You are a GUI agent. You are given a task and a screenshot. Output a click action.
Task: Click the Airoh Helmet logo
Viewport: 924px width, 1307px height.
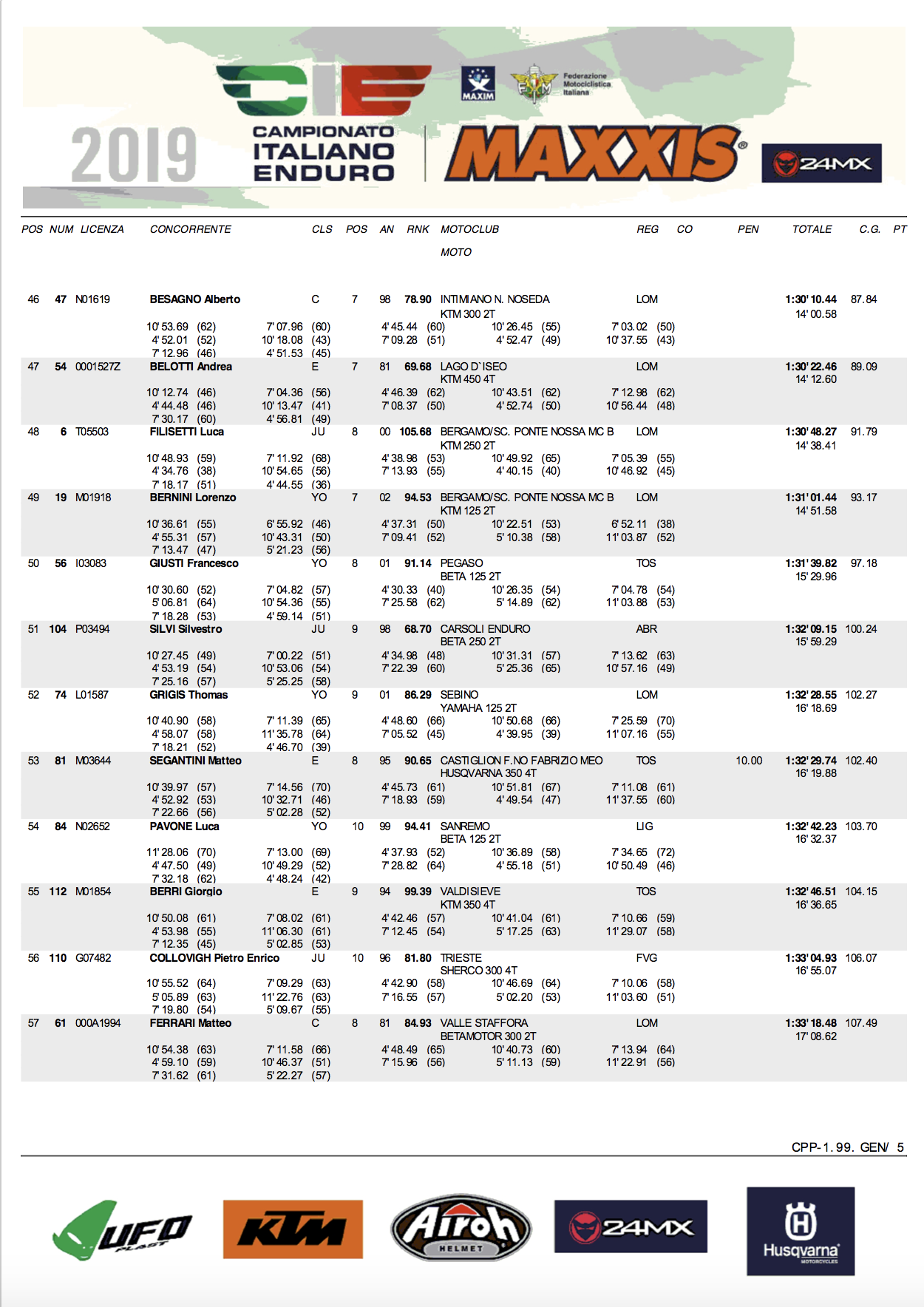coord(461,1228)
